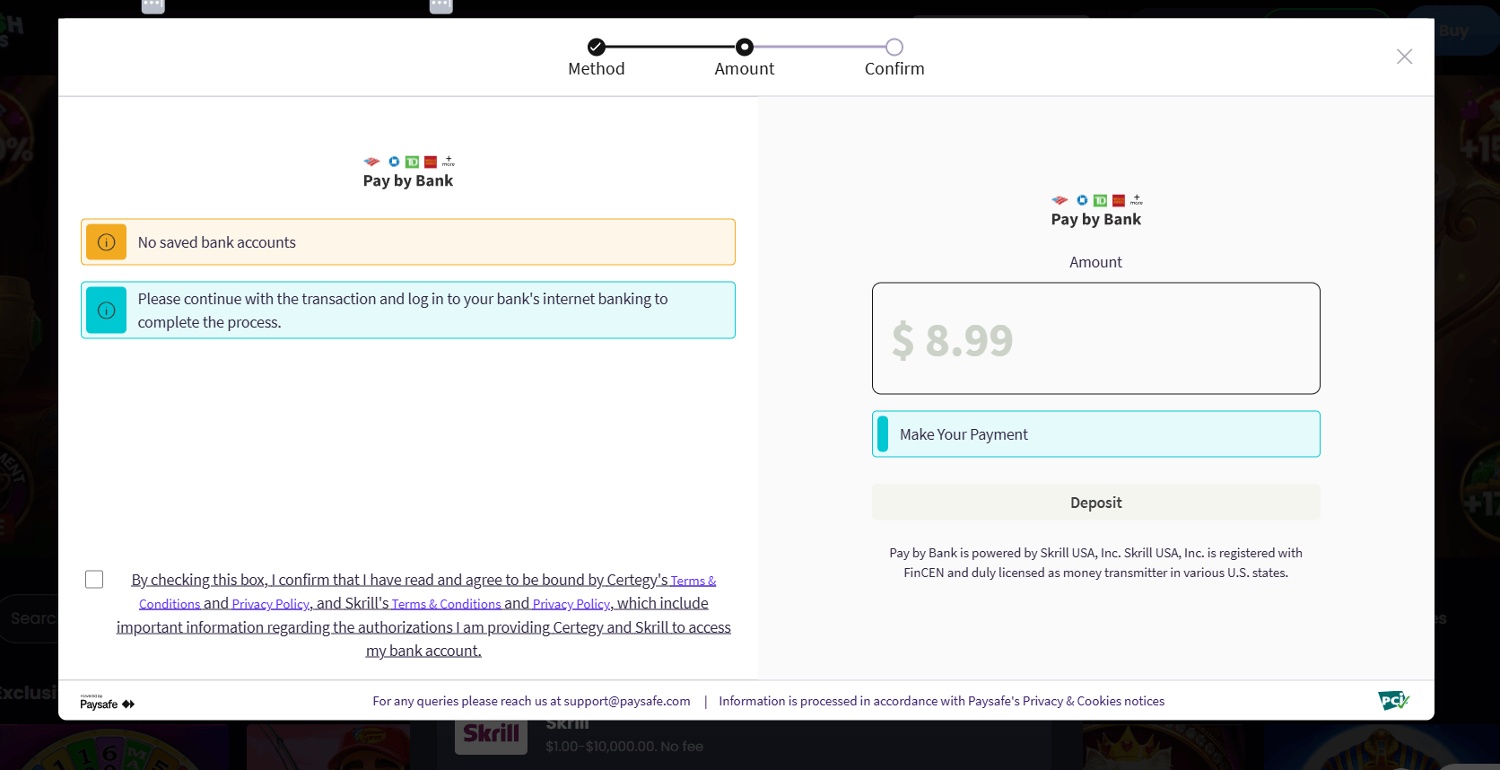Go to the Confirm step in the progress bar
The image size is (1500, 770).
point(894,47)
